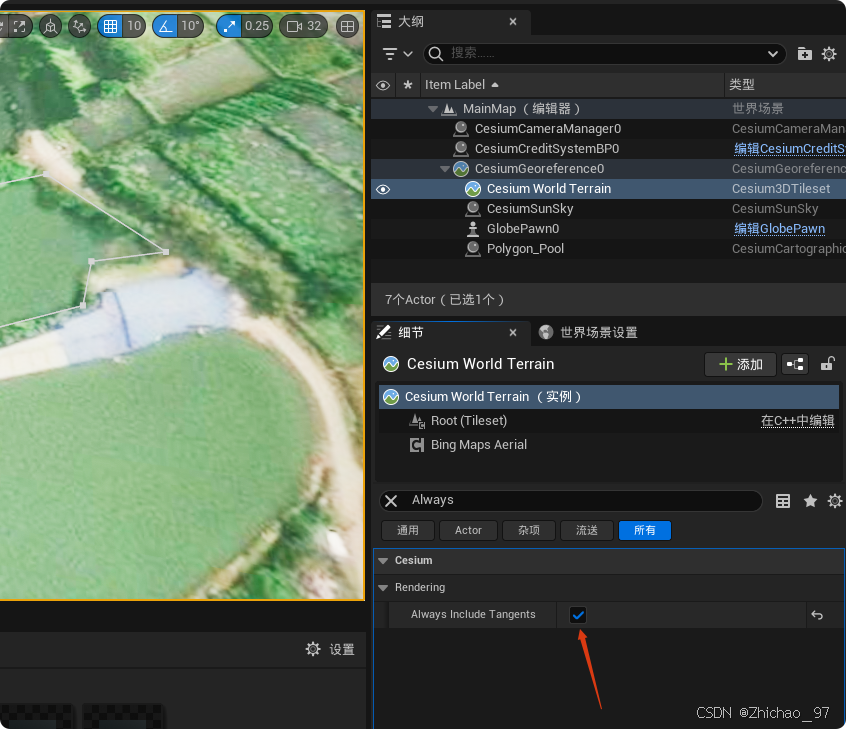This screenshot has height=729, width=846.
Task: Click the eye visibility column header
Action: (383, 85)
